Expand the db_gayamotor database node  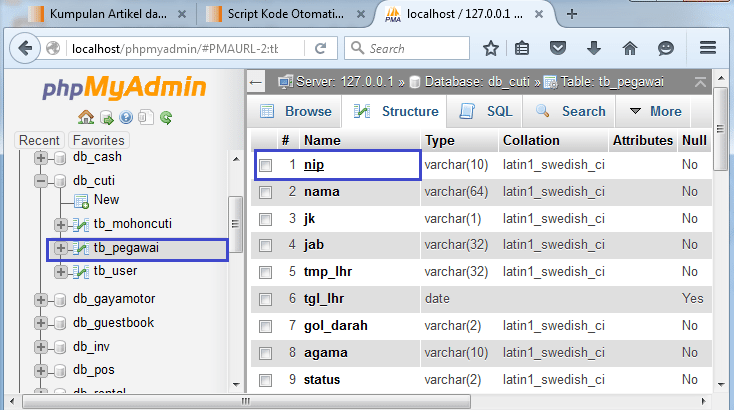(41, 300)
